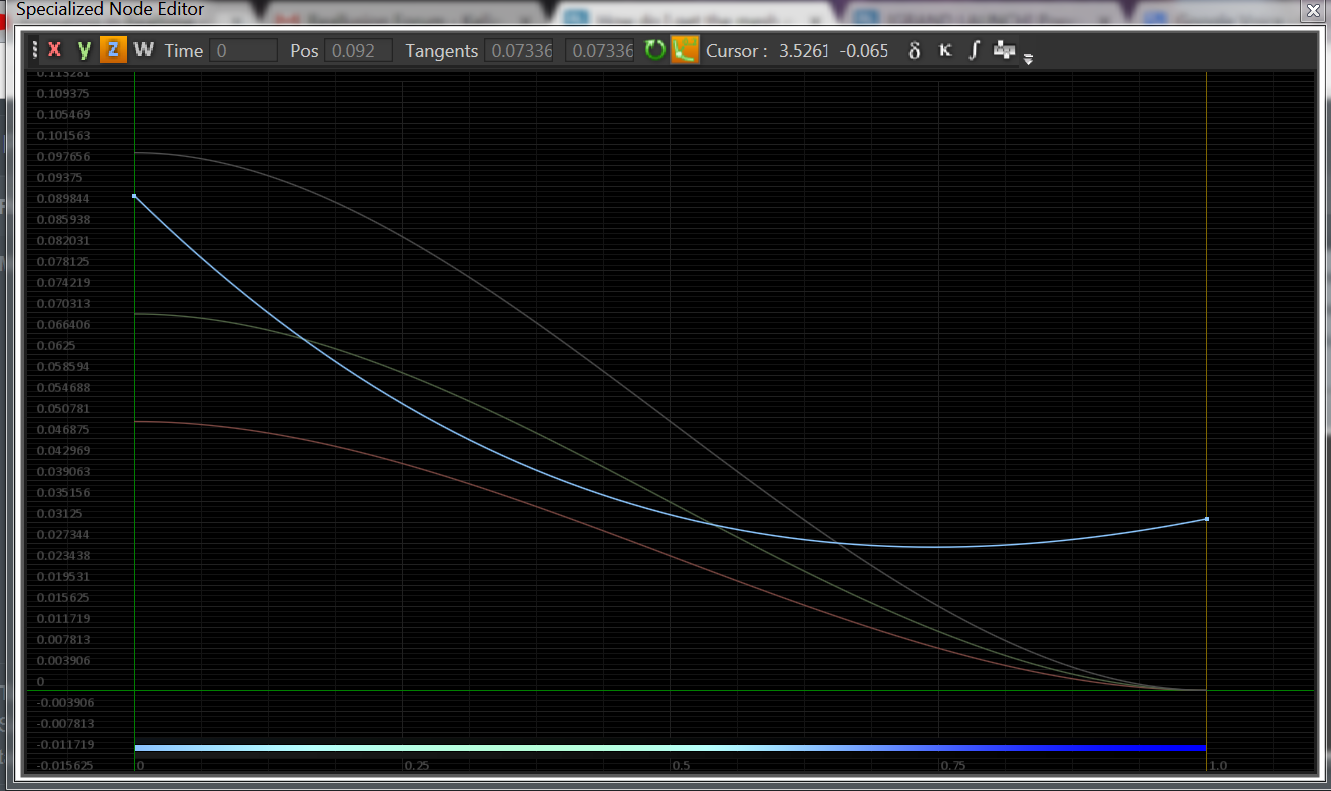Click the 0.03125 value on the vertical axis
The image size is (1331, 791).
57,513
